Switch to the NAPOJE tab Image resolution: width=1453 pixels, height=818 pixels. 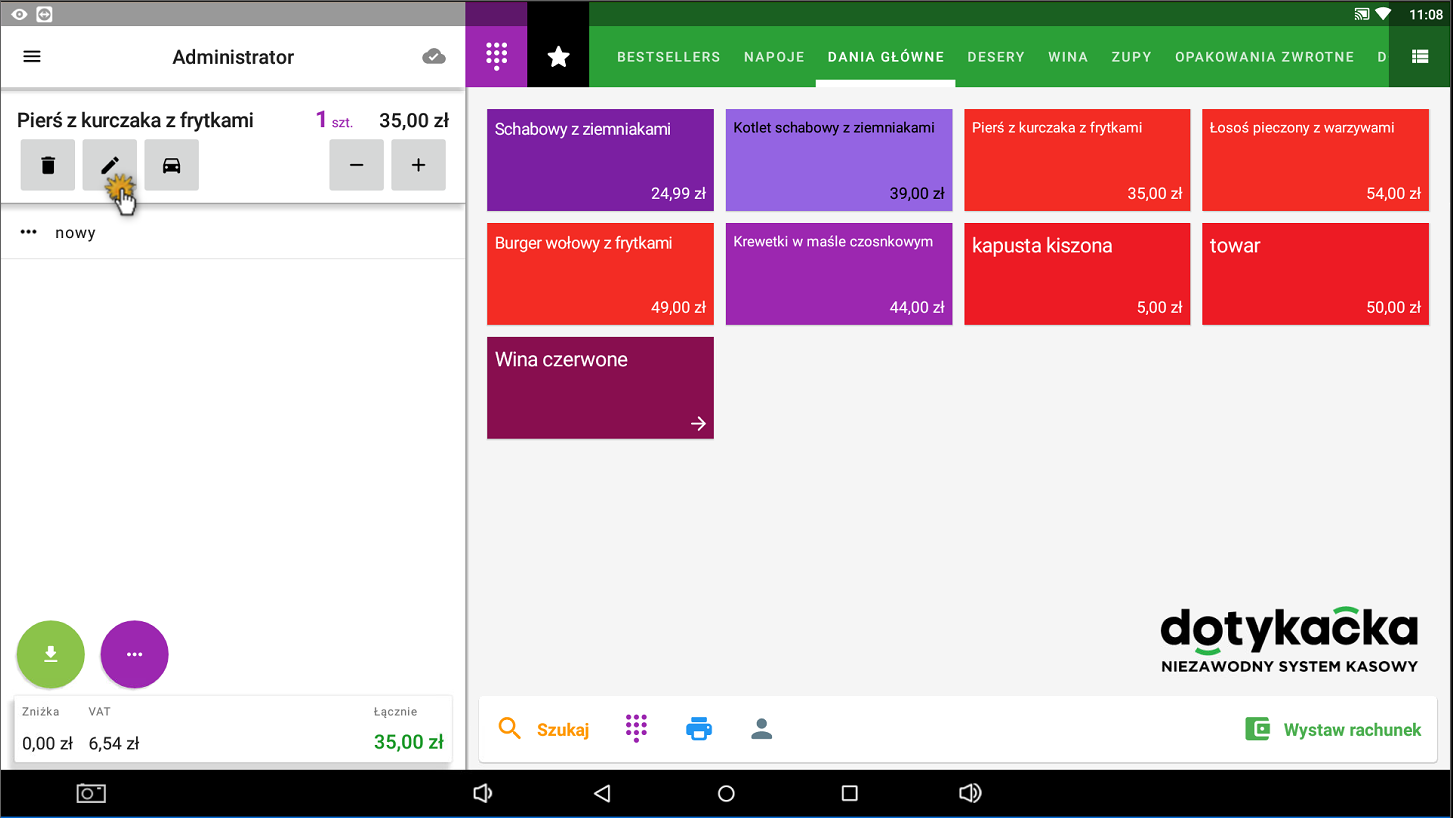pyautogui.click(x=774, y=57)
